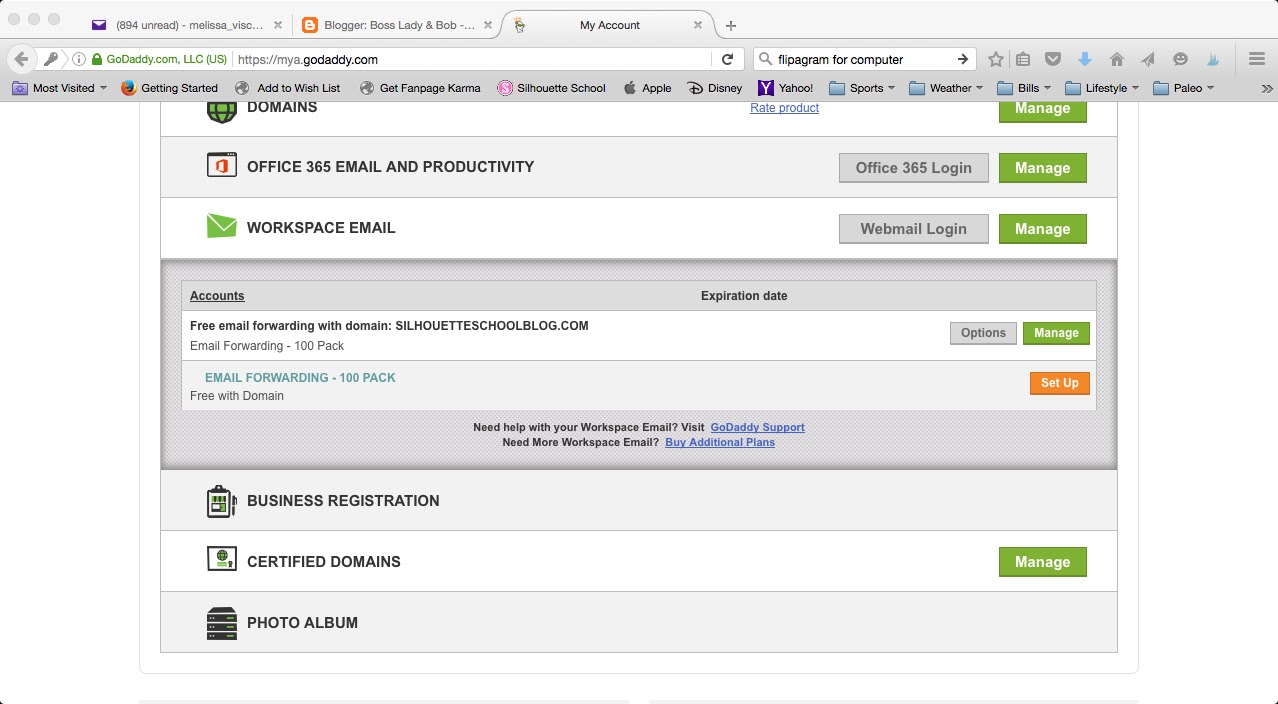Click the blue flame toolbar icon
The image size is (1278, 704).
coord(1212,59)
